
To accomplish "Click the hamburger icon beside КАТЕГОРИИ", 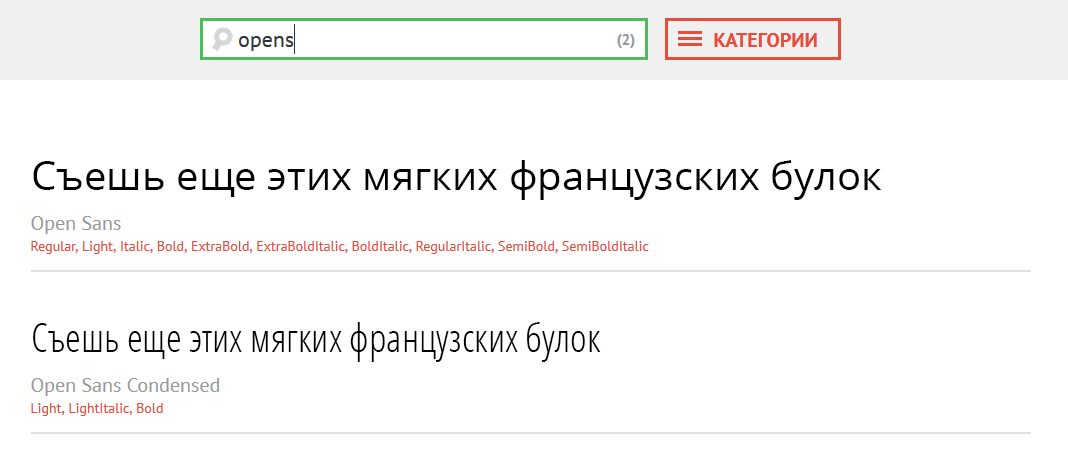I will (690, 39).
